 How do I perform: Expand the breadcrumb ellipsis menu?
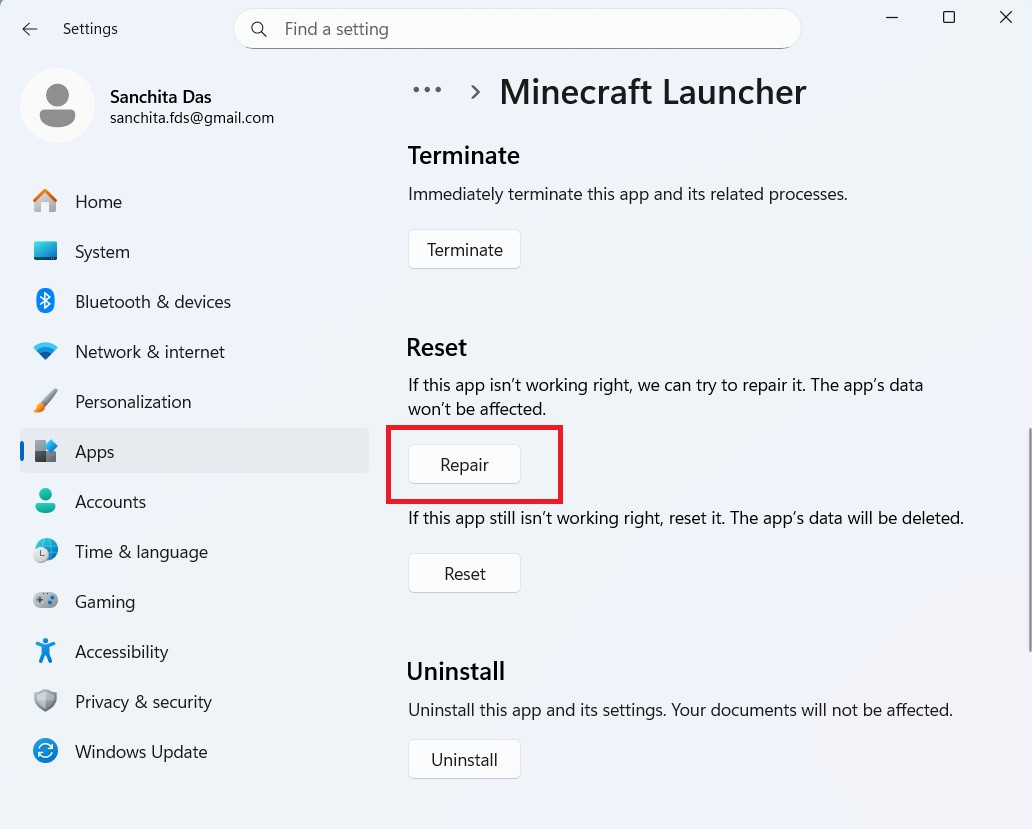[x=427, y=90]
